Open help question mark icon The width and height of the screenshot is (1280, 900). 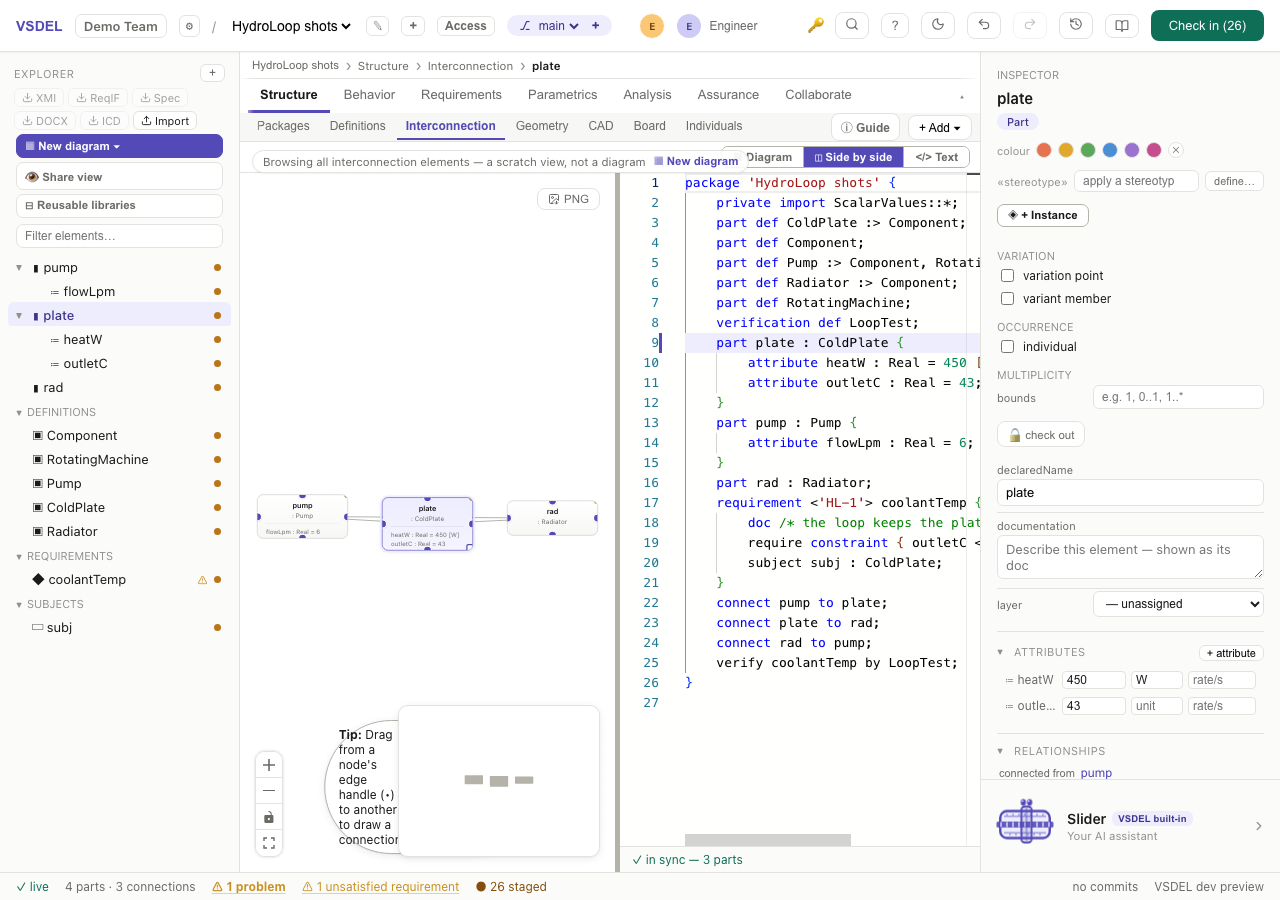pos(895,25)
